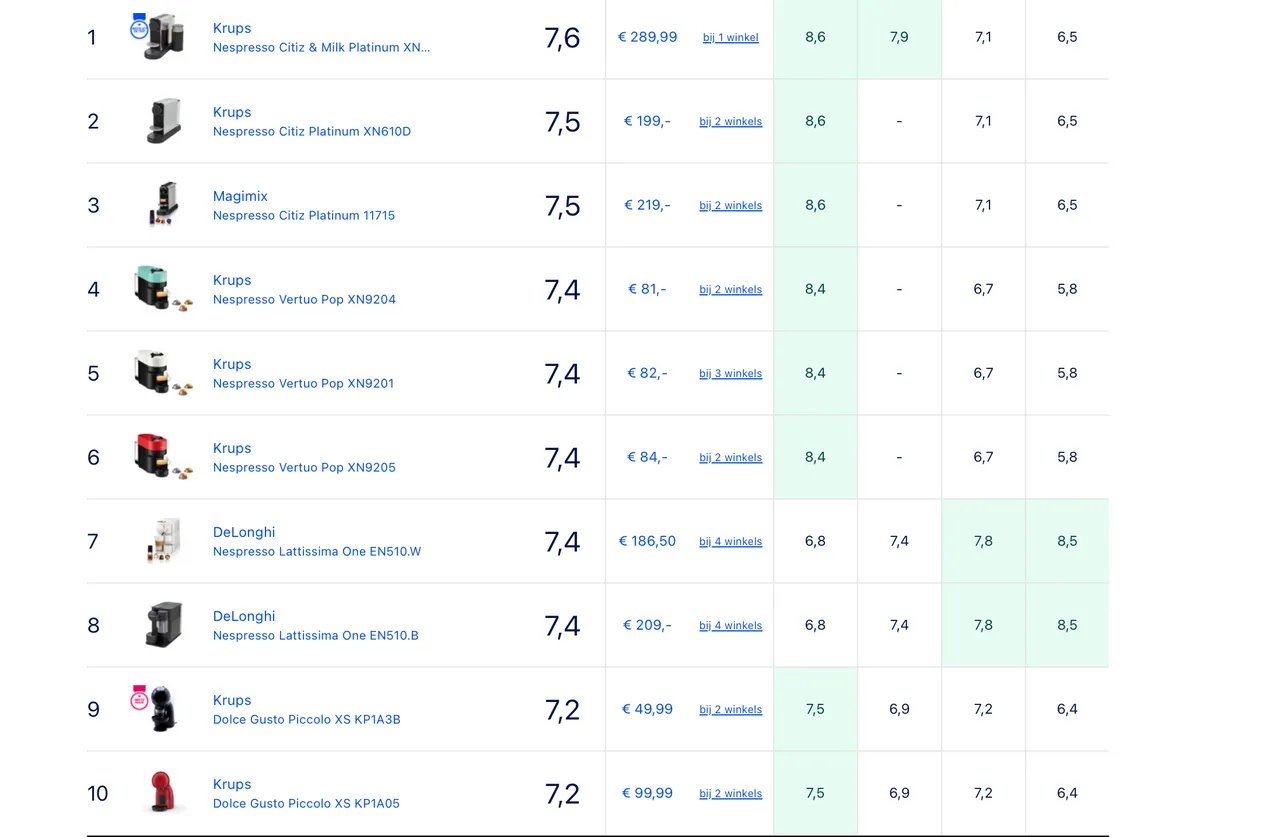
Task: Click the 7,8 score in Lattissima One EN510.B row
Action: coord(983,625)
